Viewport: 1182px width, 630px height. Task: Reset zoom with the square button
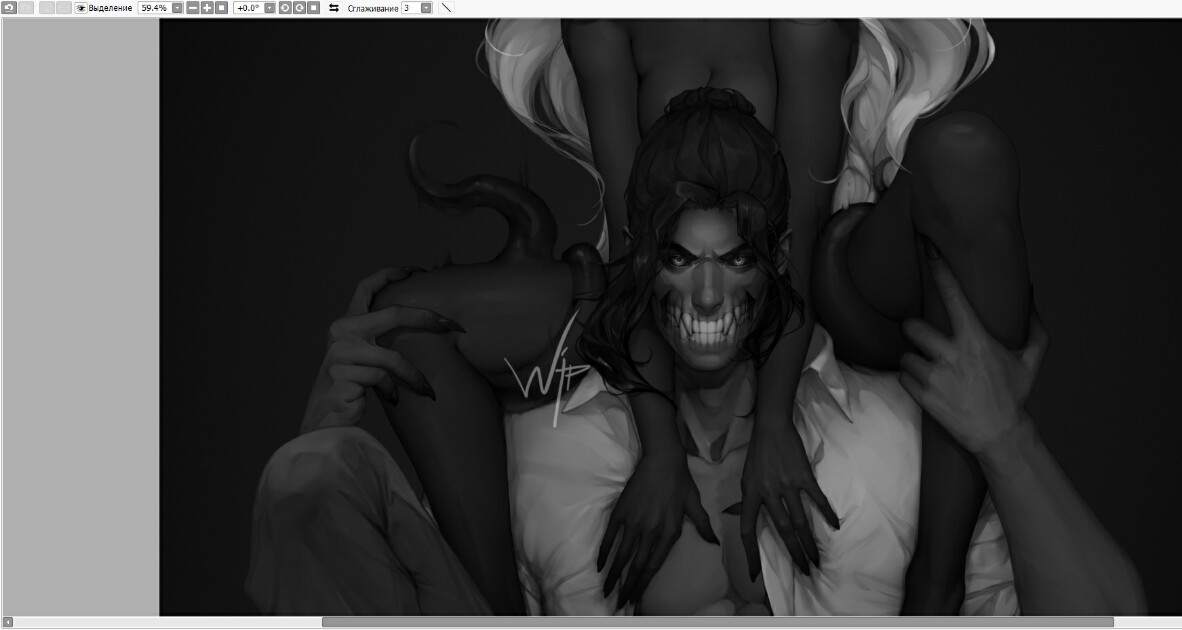[x=222, y=8]
